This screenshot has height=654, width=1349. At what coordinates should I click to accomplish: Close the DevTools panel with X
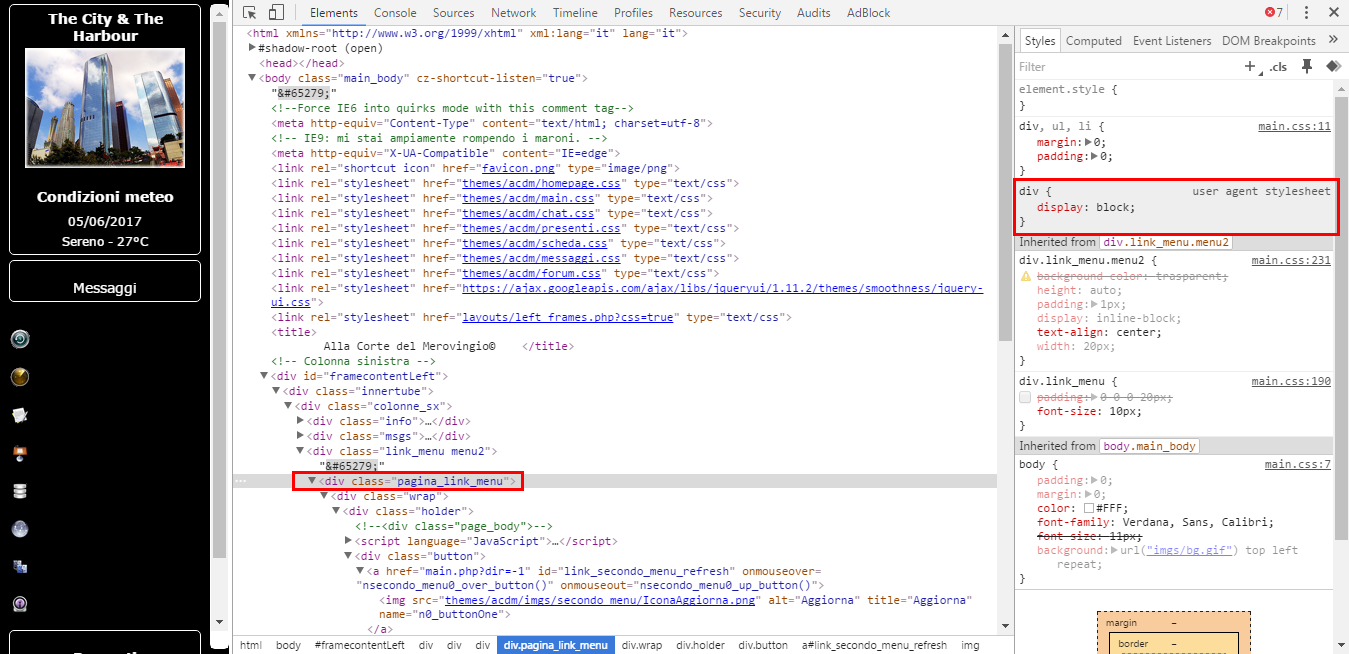coord(1333,13)
